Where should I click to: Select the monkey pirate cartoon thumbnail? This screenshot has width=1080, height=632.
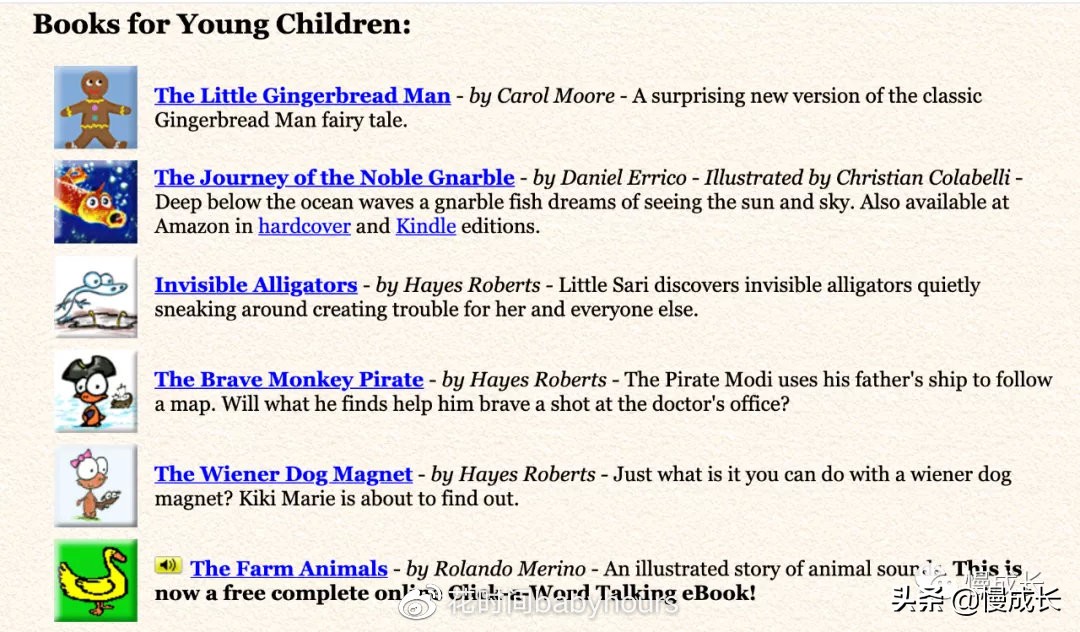96,391
